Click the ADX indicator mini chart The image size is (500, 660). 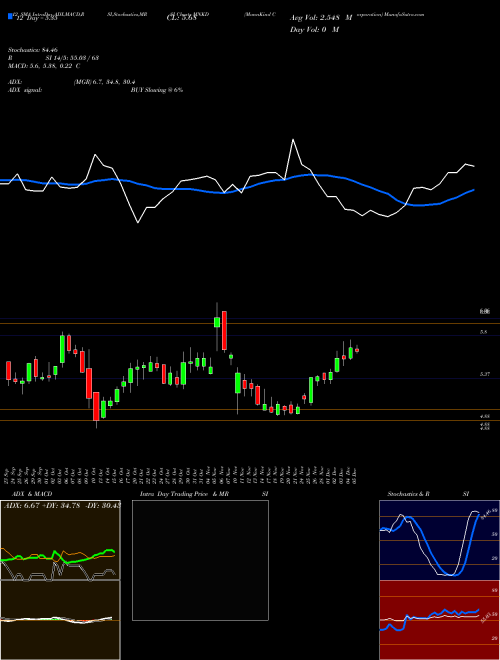coord(60,540)
